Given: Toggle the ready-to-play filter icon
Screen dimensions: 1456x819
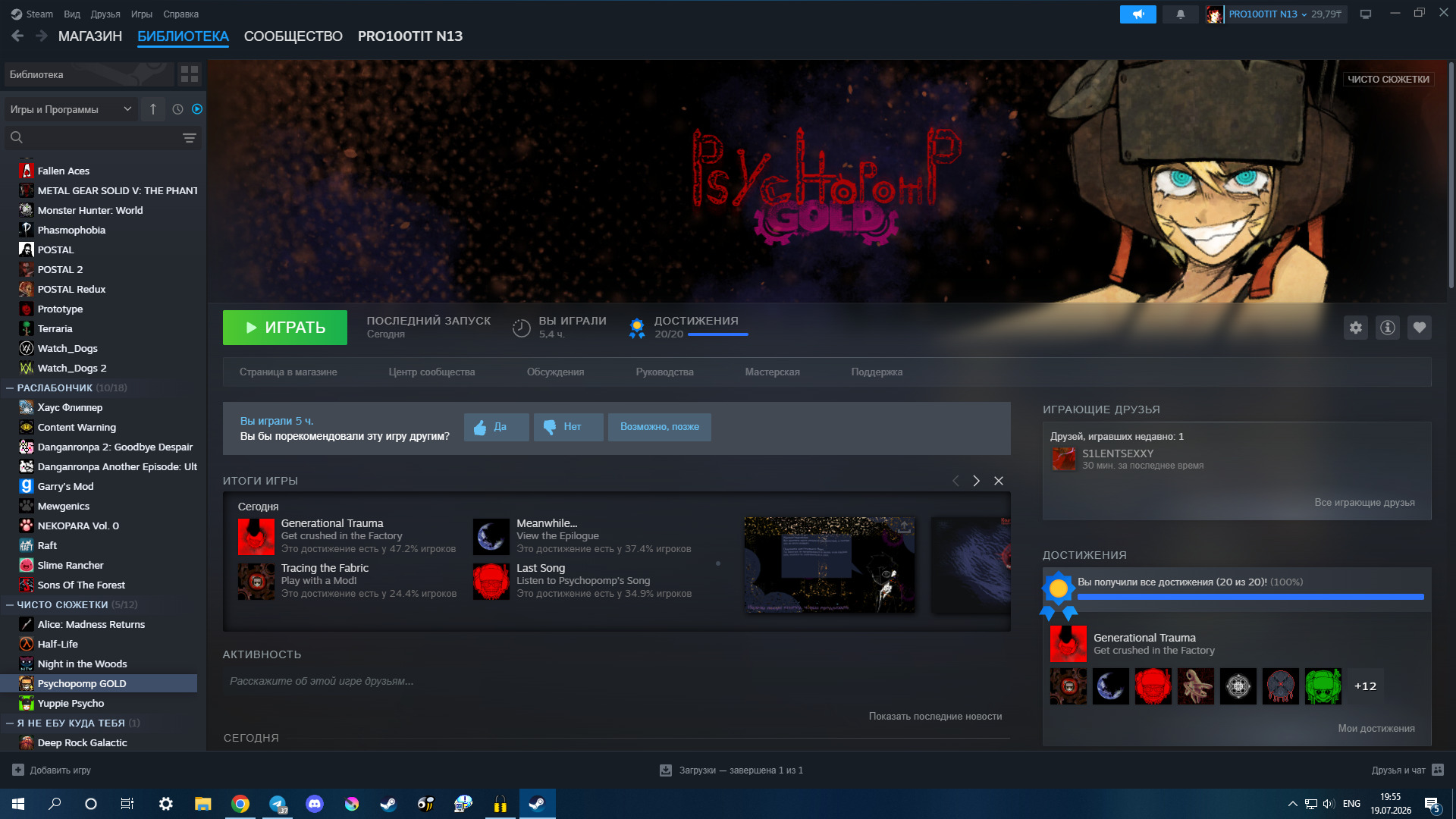Looking at the screenshot, I should coord(197,109).
